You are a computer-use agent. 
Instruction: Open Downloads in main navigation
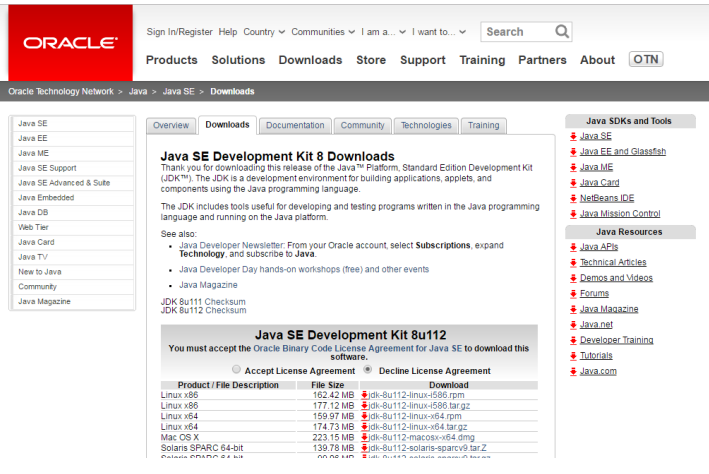(310, 60)
